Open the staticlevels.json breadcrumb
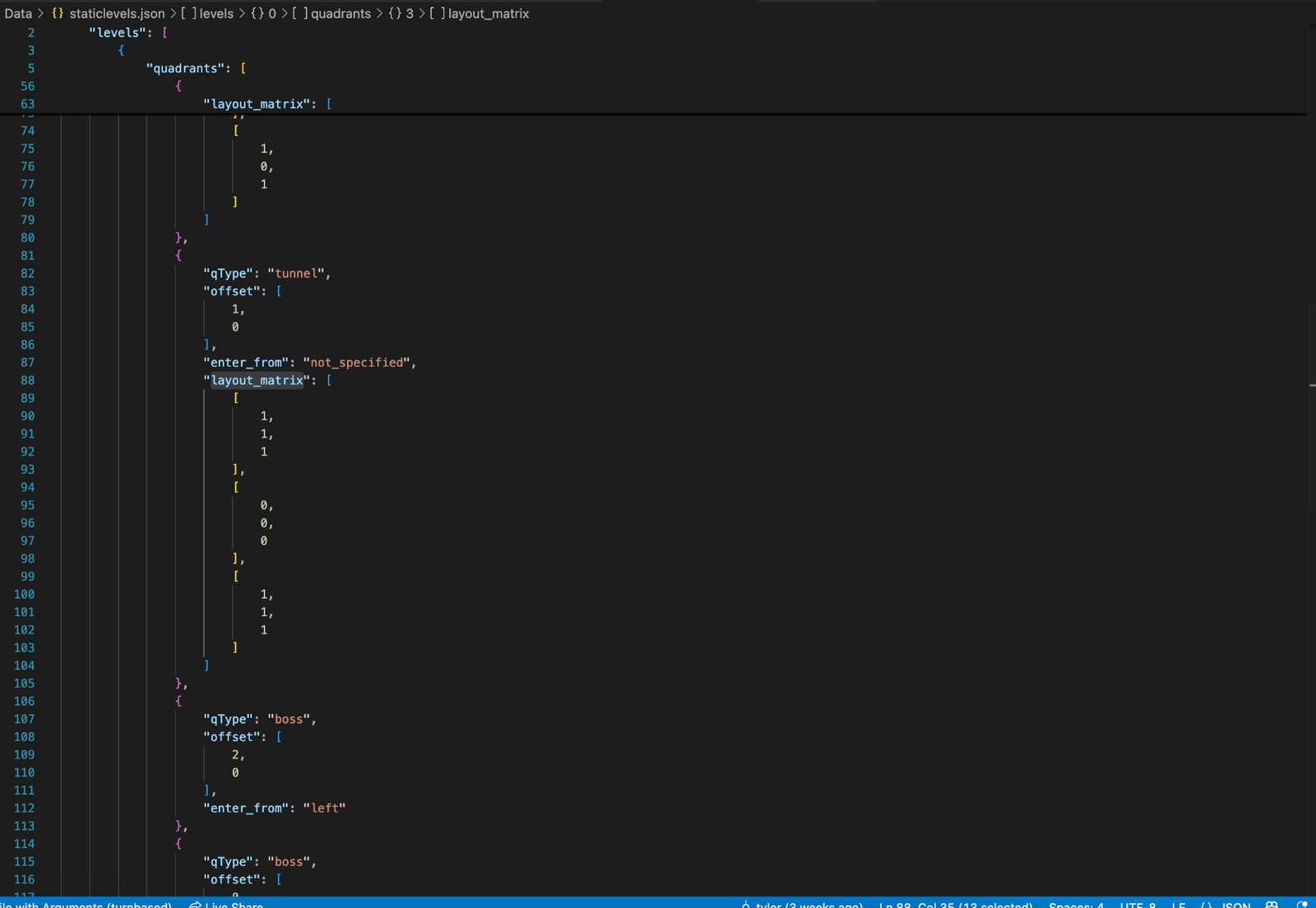The image size is (1316, 908). [x=117, y=13]
